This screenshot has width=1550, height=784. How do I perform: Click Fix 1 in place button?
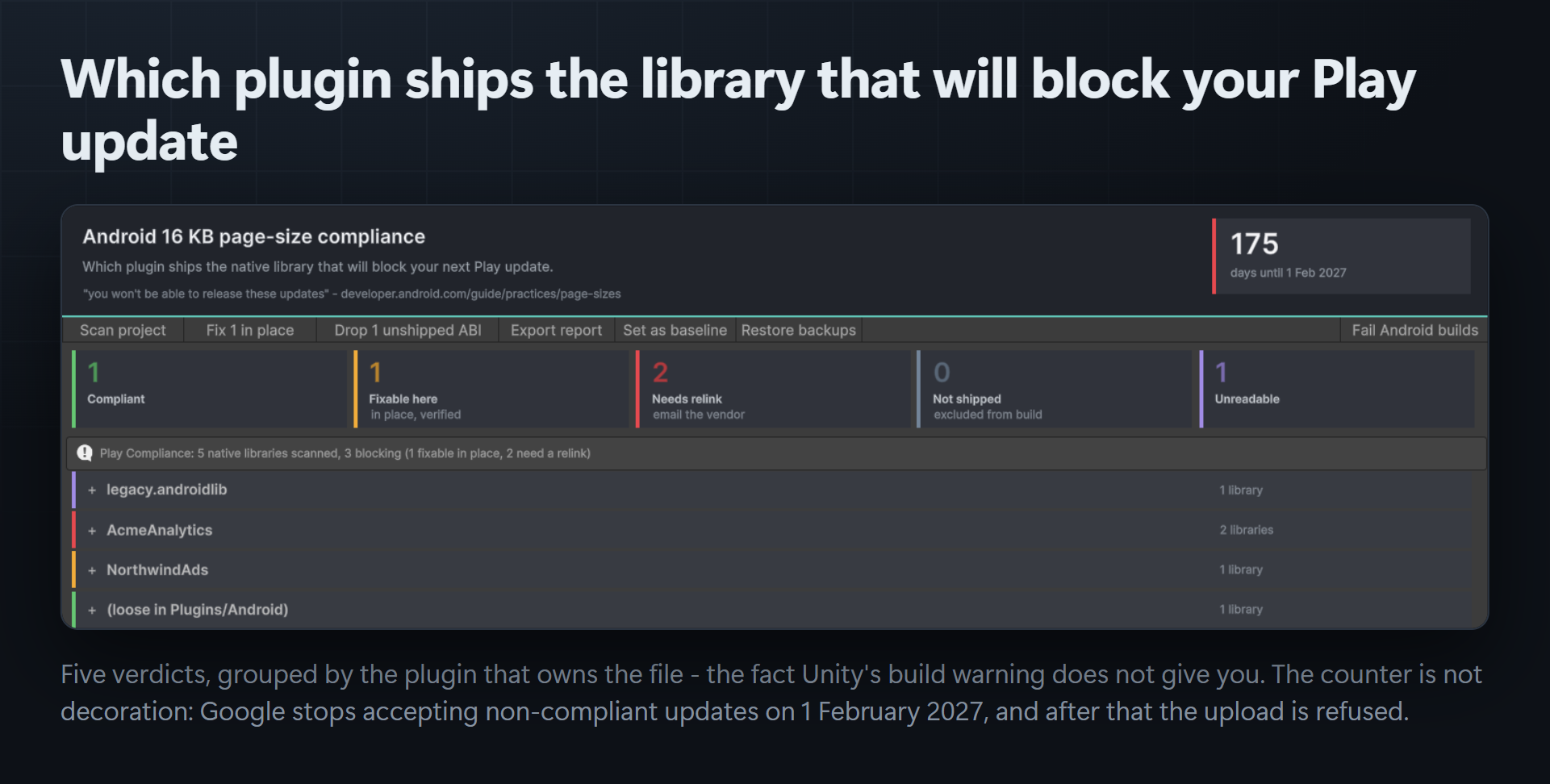[249, 330]
